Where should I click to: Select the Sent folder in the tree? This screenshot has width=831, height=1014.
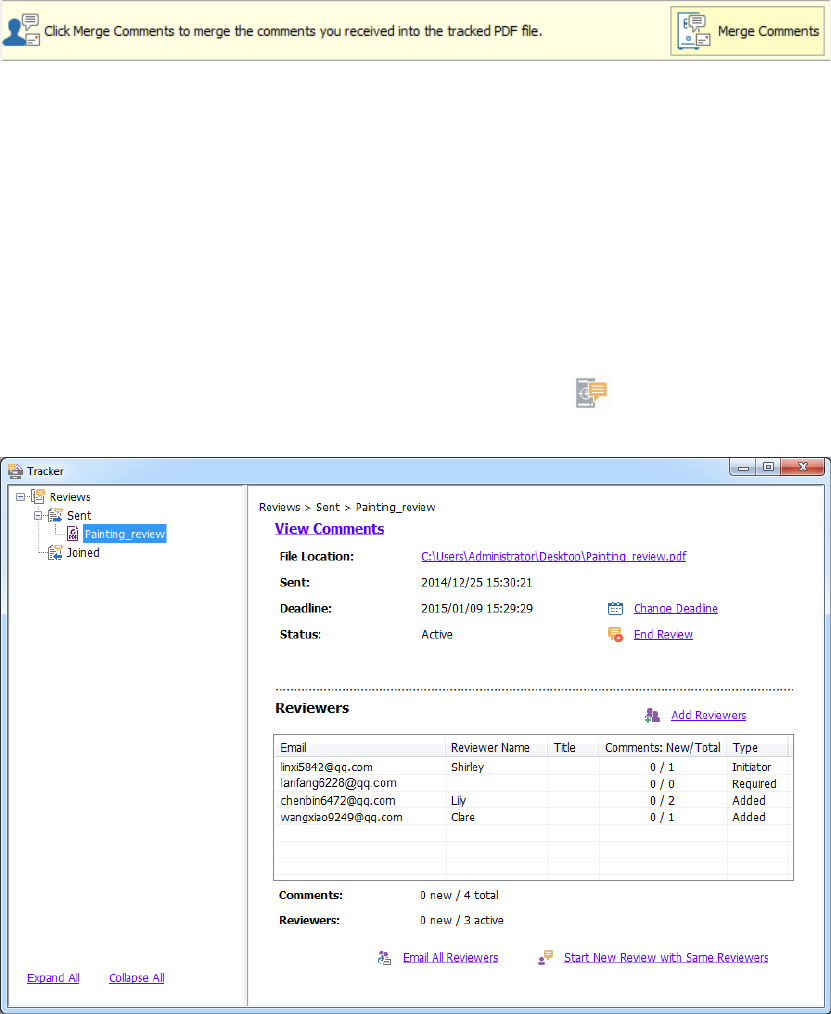coord(79,515)
